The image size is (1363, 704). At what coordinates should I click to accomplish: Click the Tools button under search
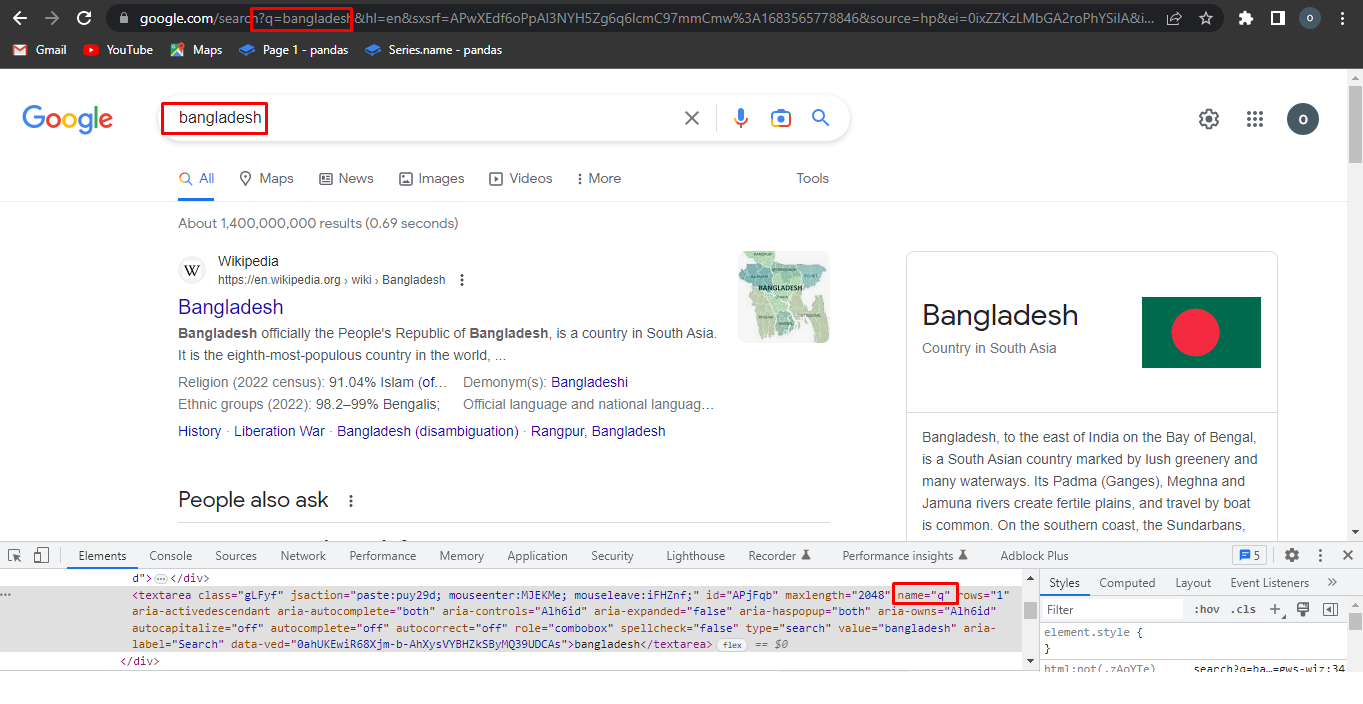pyautogui.click(x=812, y=178)
